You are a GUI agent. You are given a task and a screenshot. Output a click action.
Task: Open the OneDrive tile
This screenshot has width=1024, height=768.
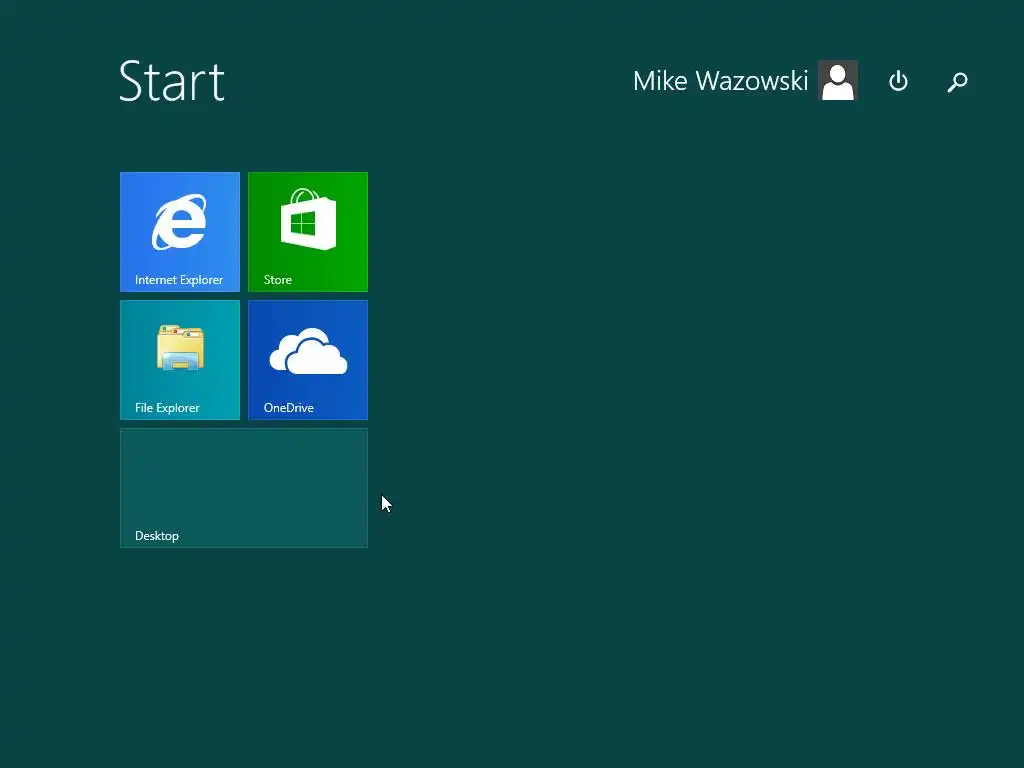pos(308,360)
